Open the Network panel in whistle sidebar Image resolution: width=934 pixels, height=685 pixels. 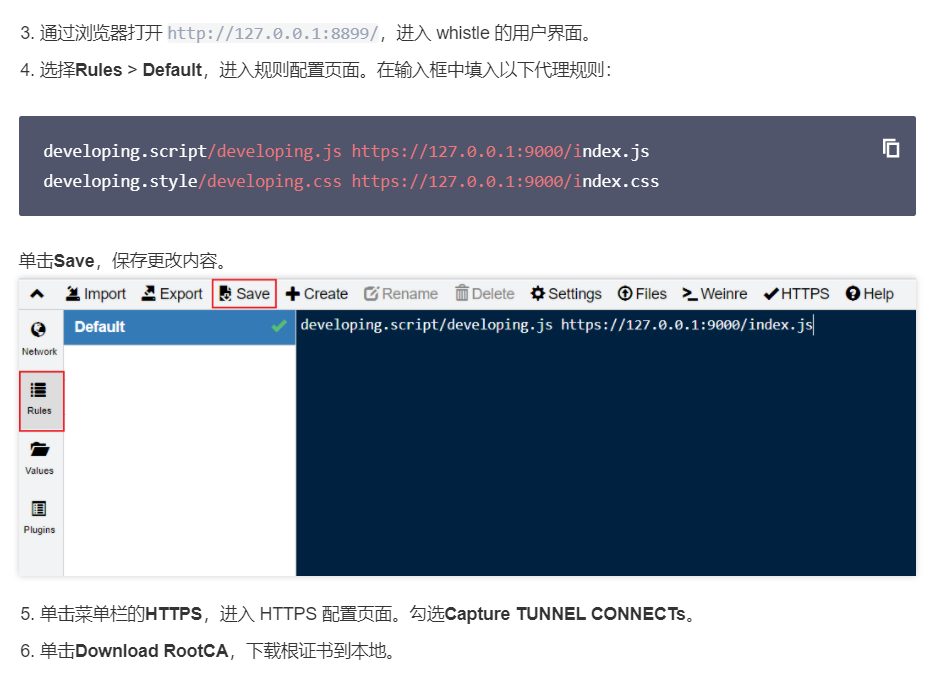(x=38, y=337)
